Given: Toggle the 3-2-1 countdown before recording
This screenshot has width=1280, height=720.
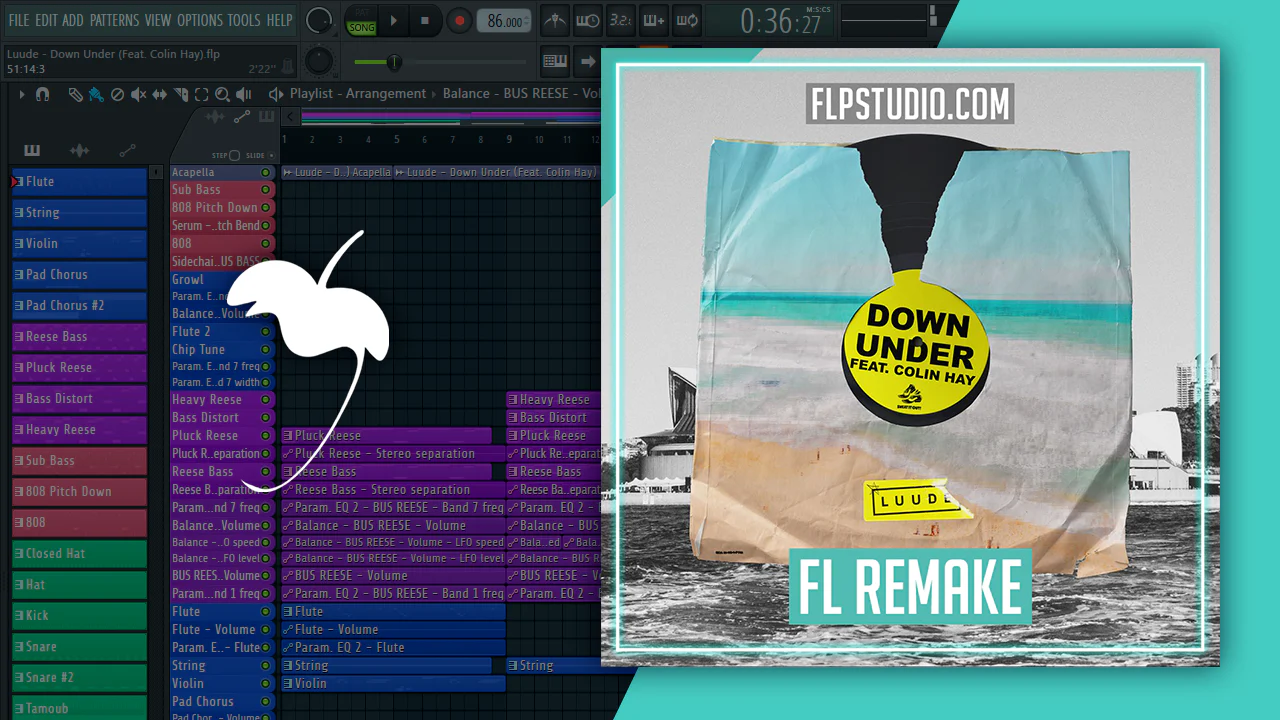Looking at the screenshot, I should click(x=621, y=20).
